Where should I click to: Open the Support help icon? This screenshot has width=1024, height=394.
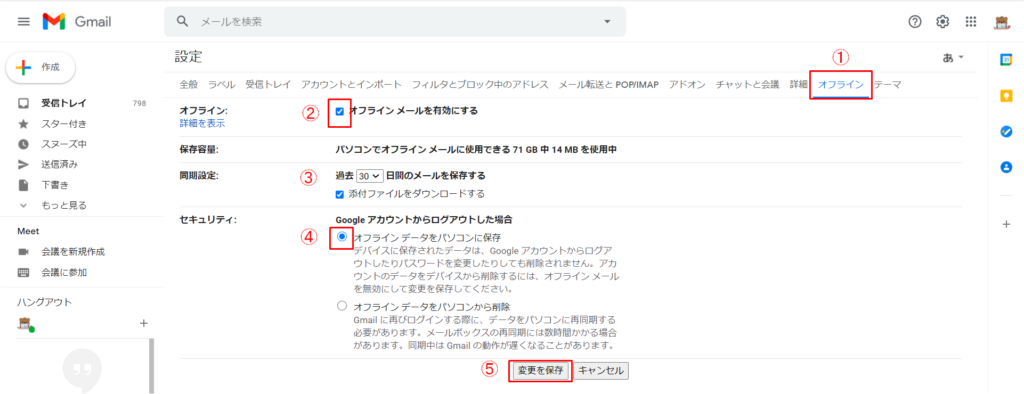pyautogui.click(x=915, y=22)
